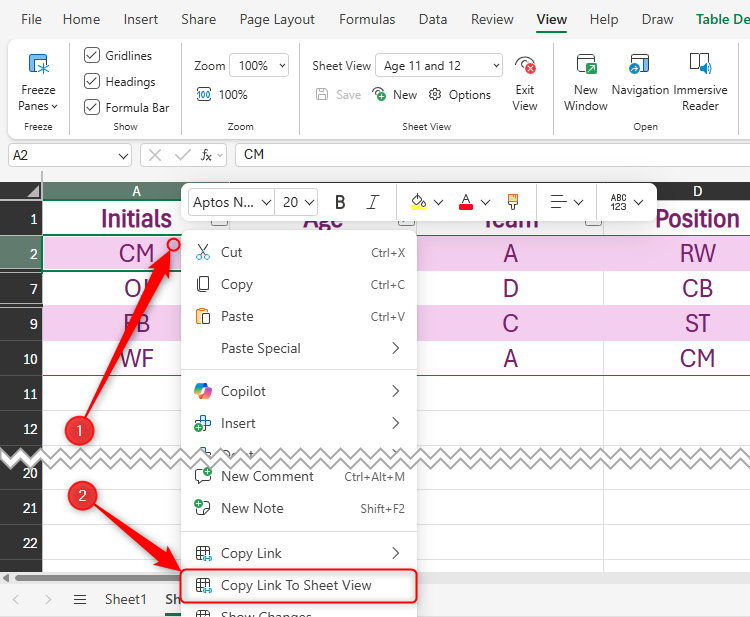The width and height of the screenshot is (750, 617).
Task: Click the Exit View icon
Action: (x=525, y=65)
